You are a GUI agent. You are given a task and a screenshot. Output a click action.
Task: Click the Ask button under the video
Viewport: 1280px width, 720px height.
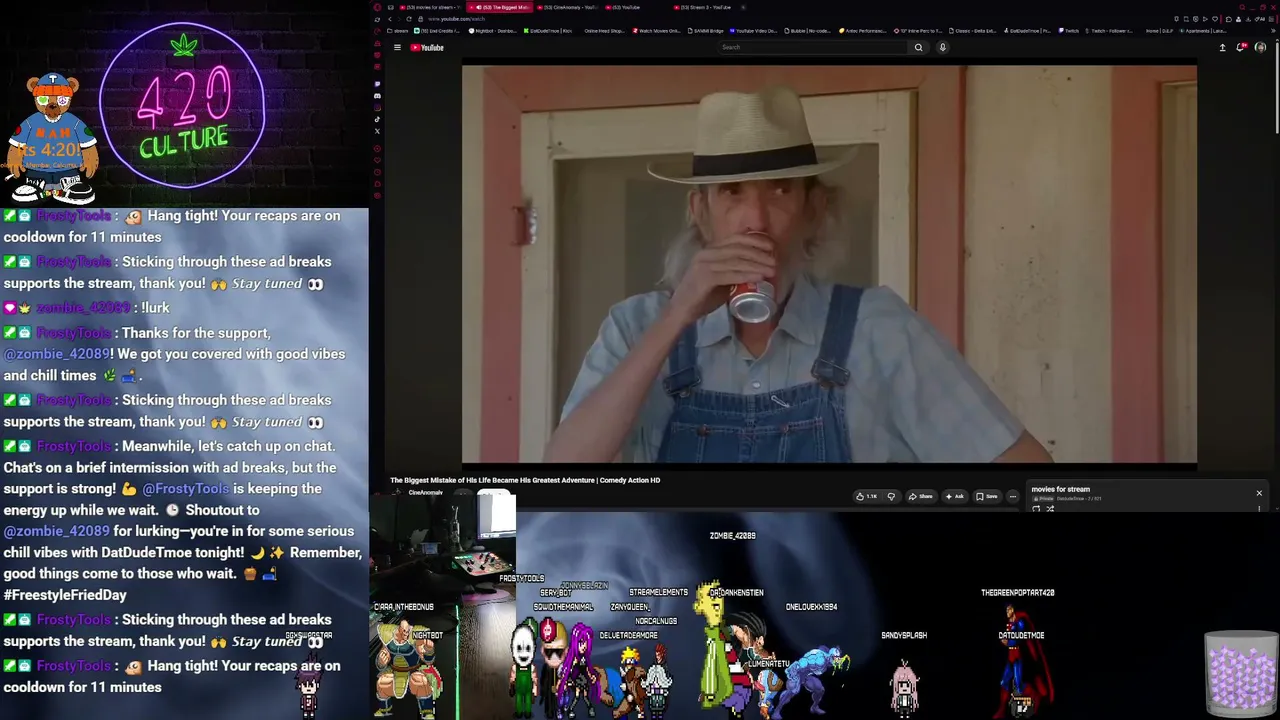pos(955,496)
